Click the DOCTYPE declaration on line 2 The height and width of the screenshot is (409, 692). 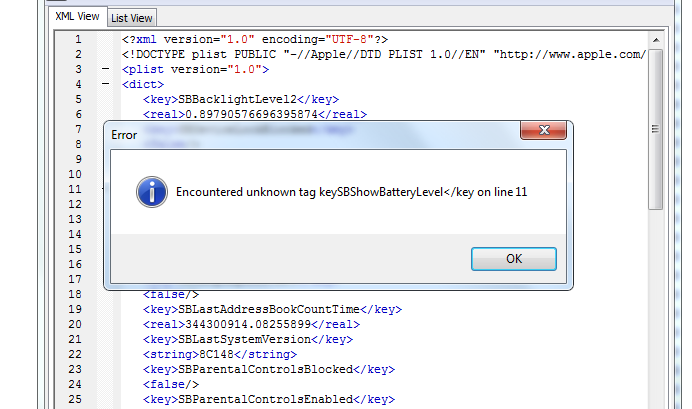[384, 54]
